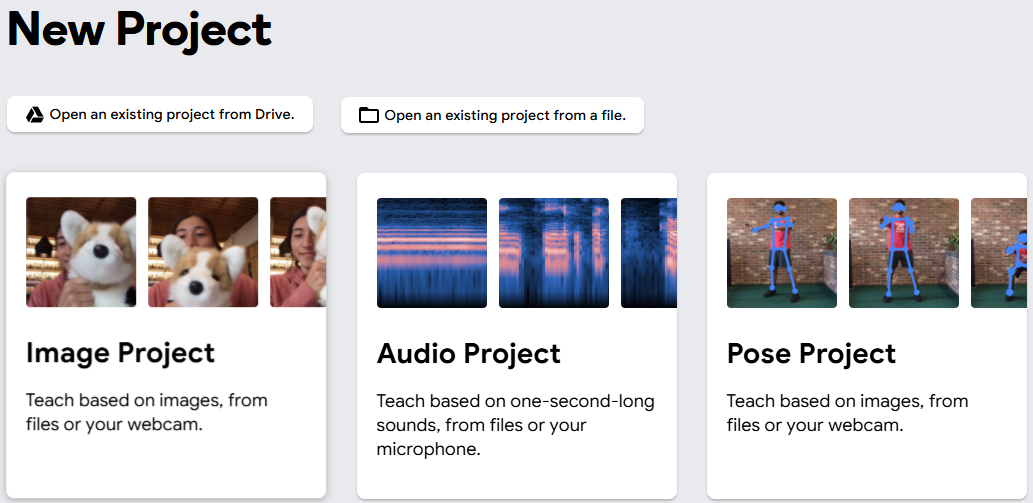This screenshot has width=1033, height=503.
Task: Click the second pose skeleton thumbnail
Action: 904,253
